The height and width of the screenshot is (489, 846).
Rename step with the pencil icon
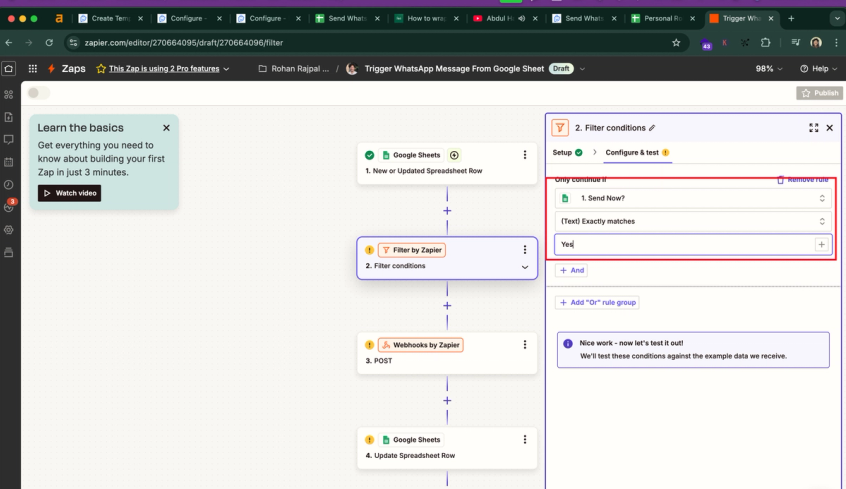tap(652, 128)
